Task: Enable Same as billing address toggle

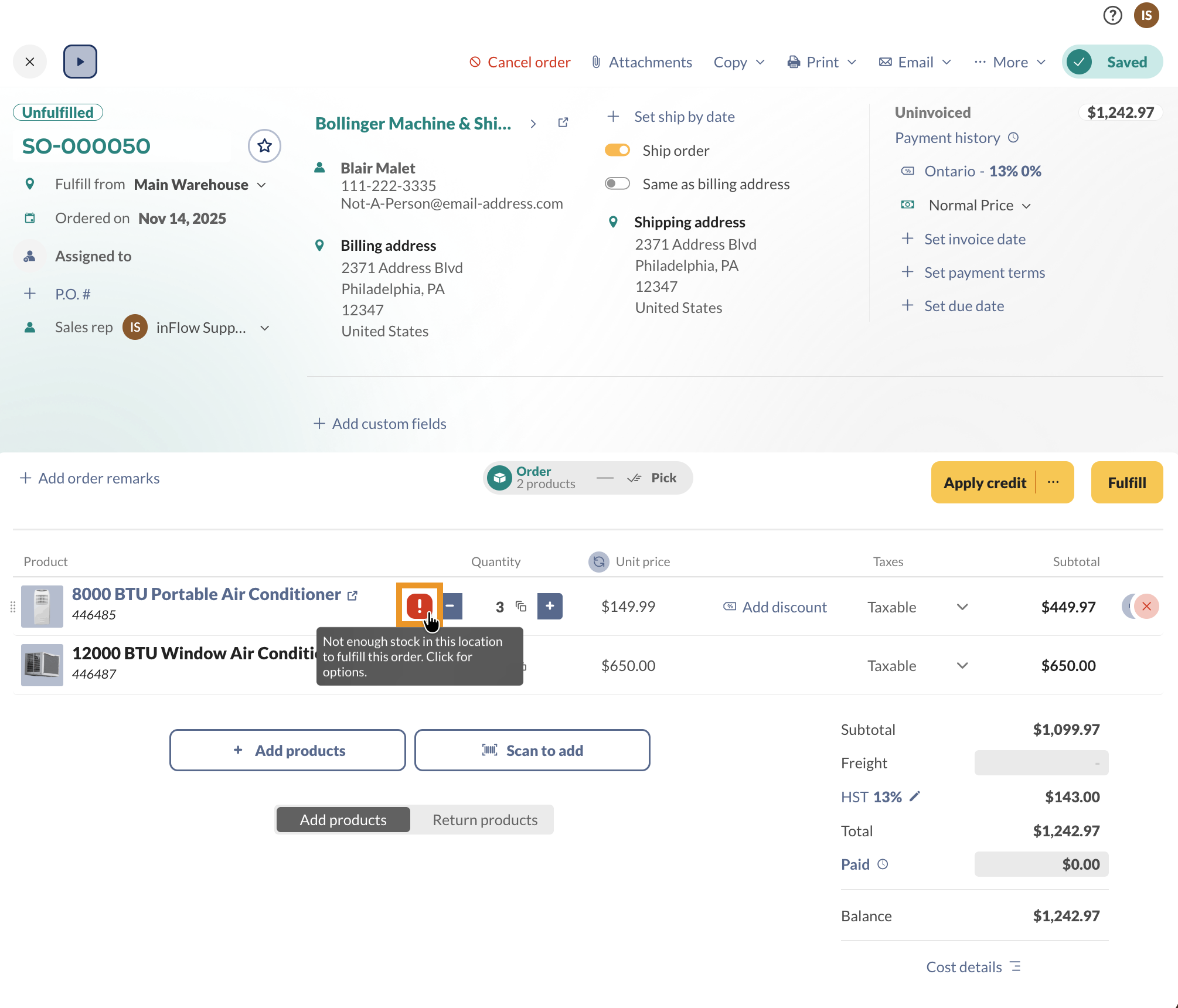Action: click(x=617, y=184)
